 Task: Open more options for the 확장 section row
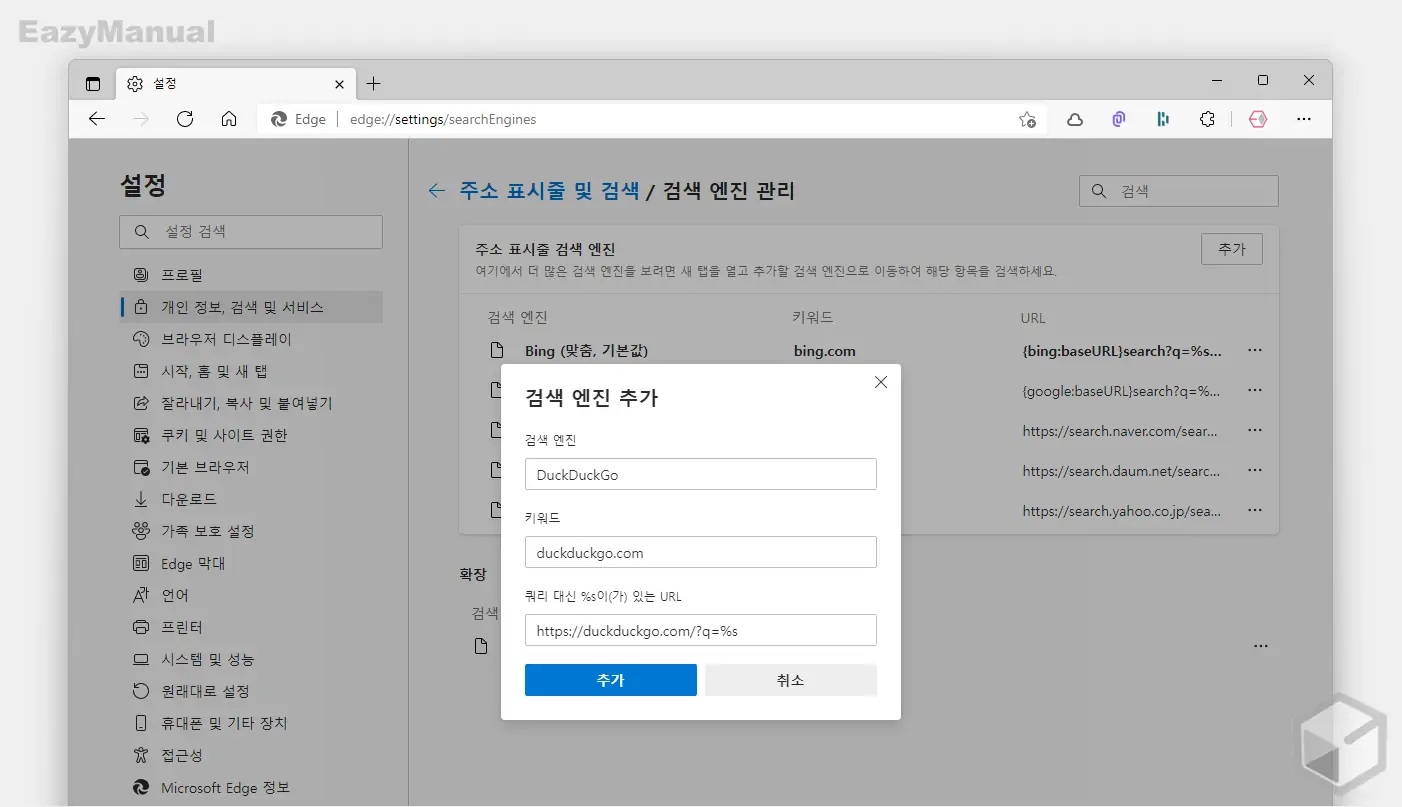1261,647
